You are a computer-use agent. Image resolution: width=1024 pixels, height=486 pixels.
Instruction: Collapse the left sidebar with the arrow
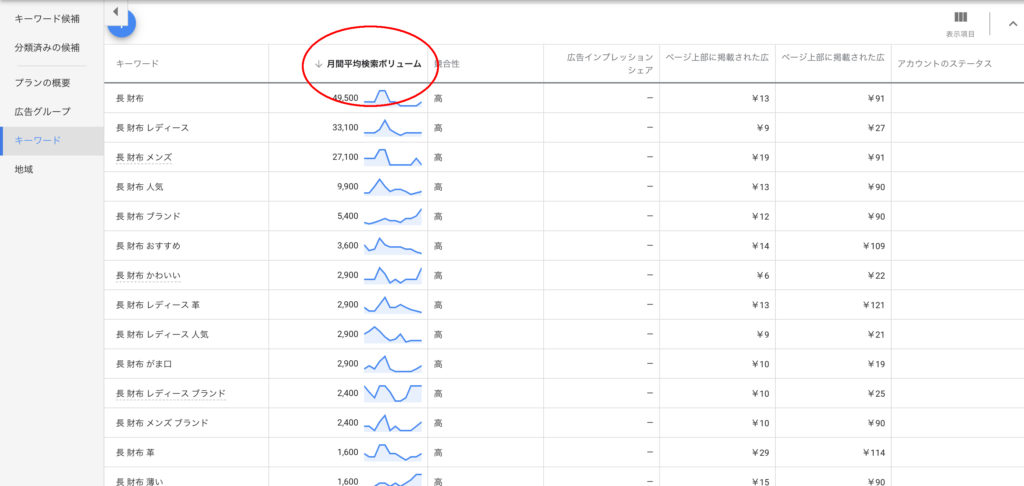115,12
